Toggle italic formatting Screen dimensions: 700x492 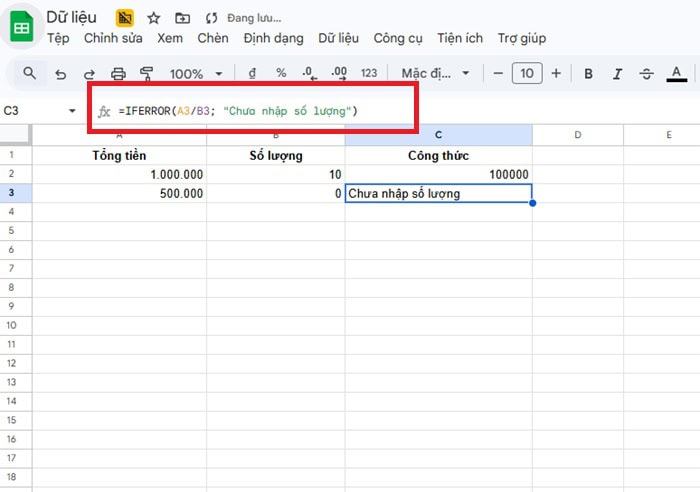[x=617, y=73]
